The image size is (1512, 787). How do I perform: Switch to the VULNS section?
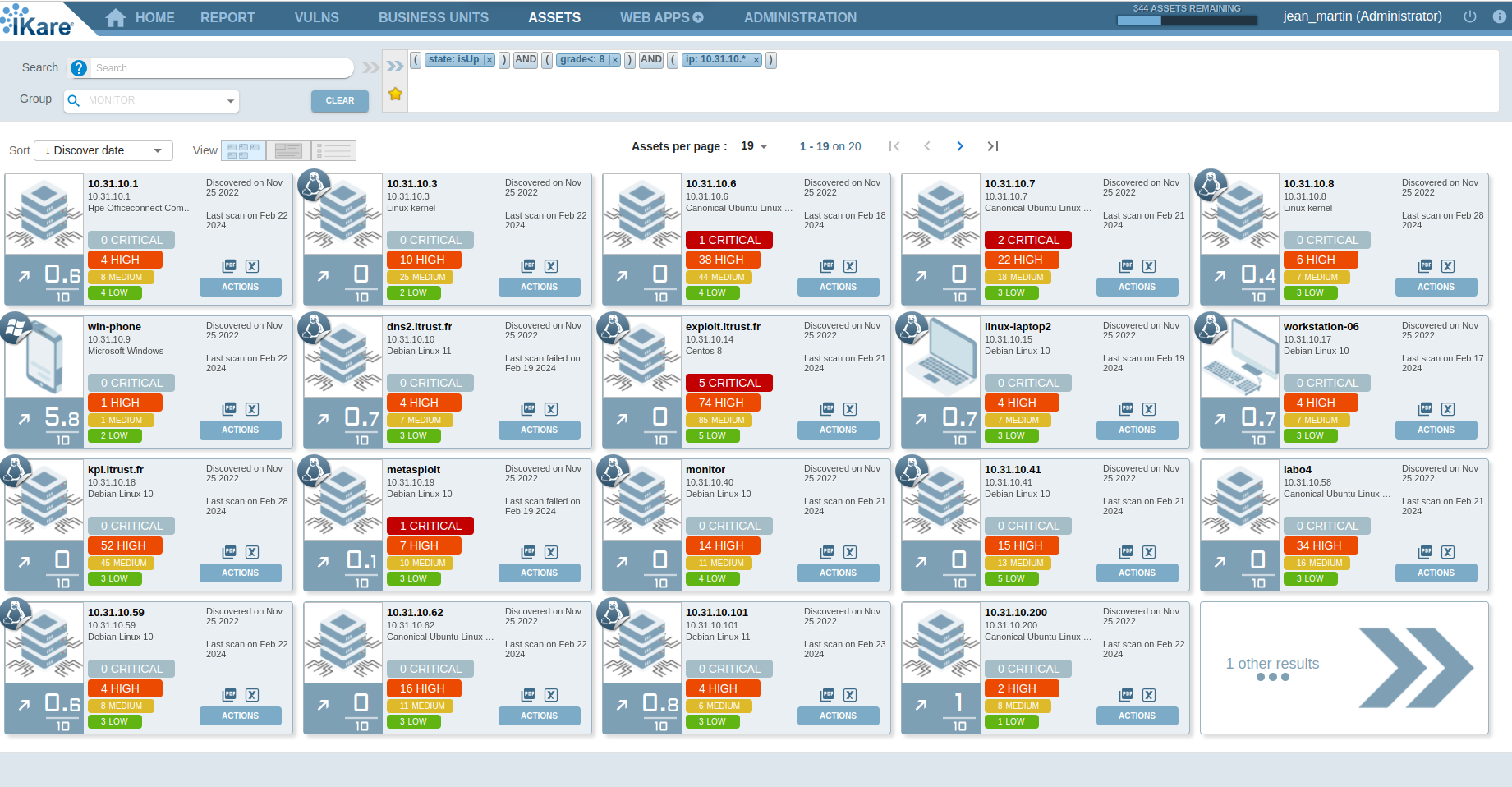tap(316, 16)
